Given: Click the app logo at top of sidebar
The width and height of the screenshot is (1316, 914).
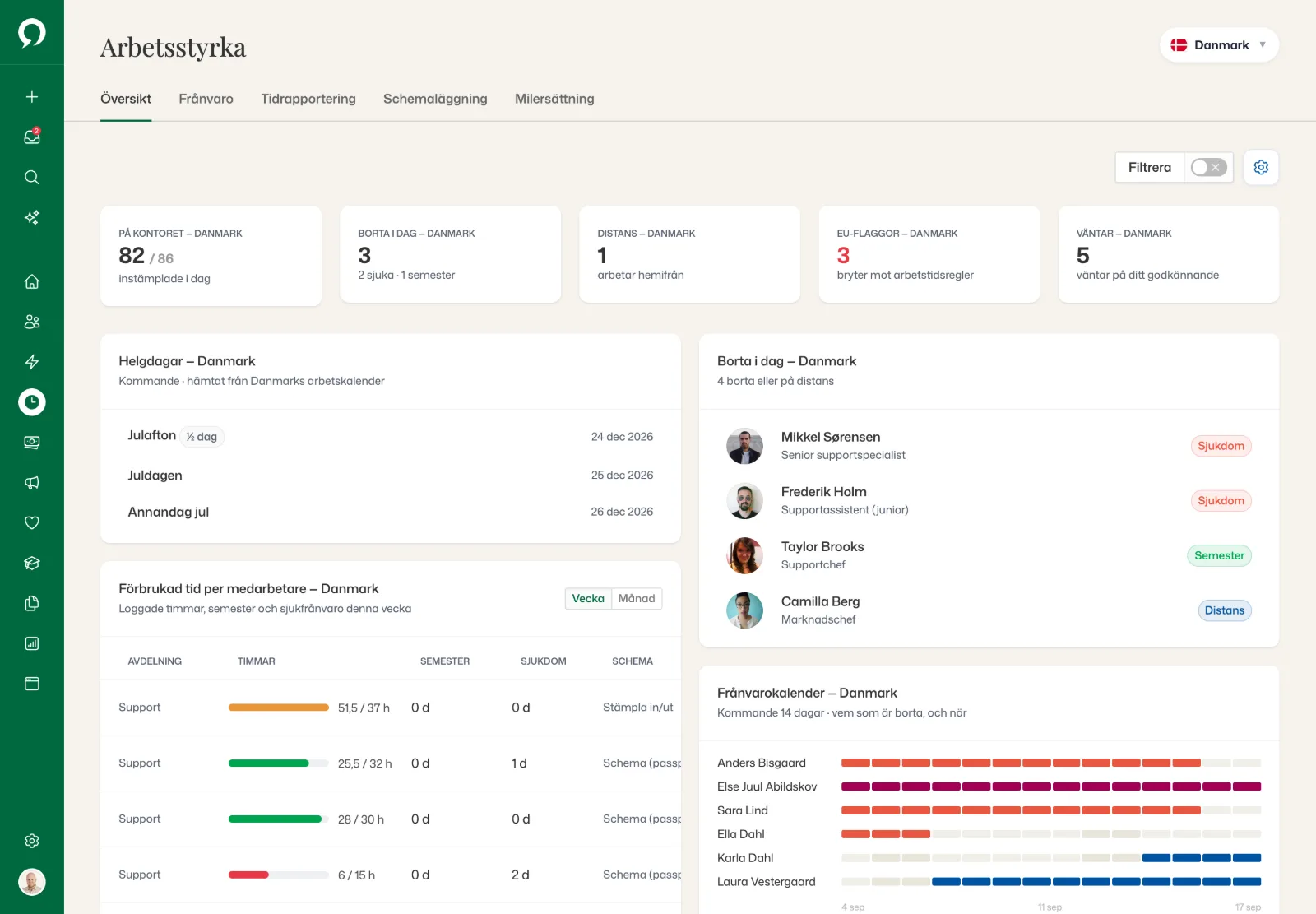Looking at the screenshot, I should tap(32, 33).
